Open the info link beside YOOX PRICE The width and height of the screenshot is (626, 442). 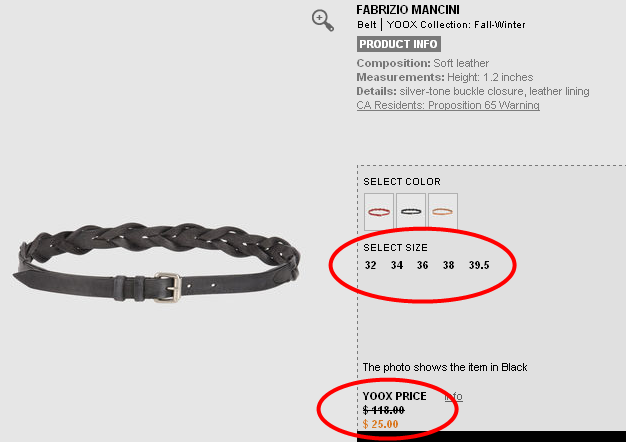[454, 396]
